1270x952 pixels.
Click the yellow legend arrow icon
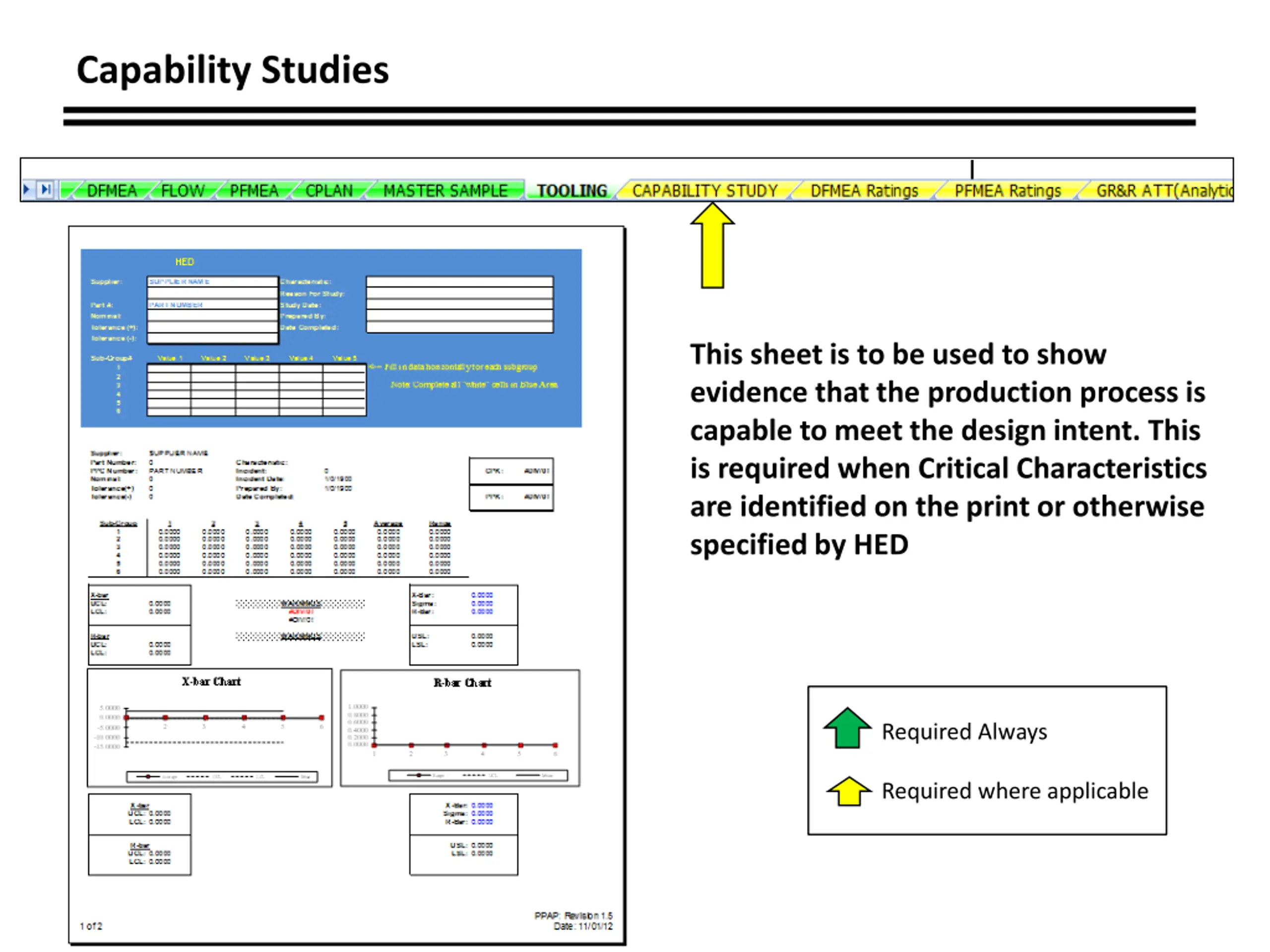click(849, 791)
